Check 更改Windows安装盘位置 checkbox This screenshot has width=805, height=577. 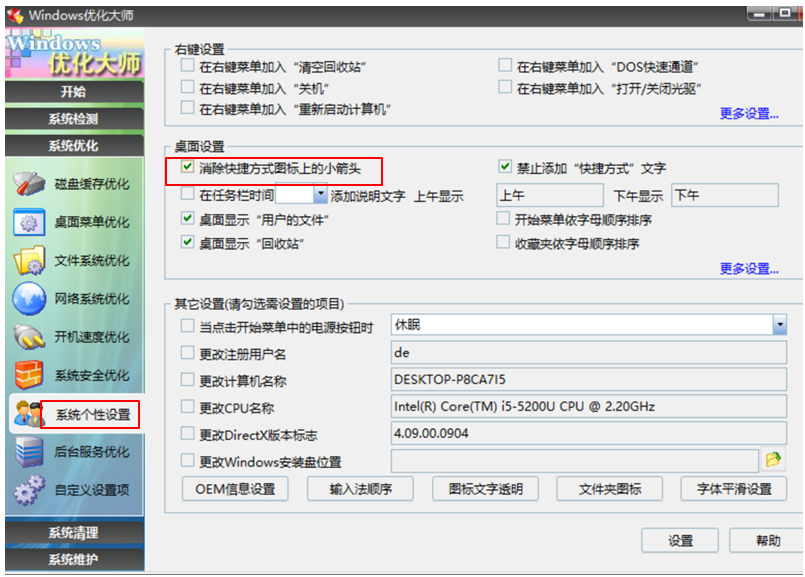pyautogui.click(x=187, y=461)
